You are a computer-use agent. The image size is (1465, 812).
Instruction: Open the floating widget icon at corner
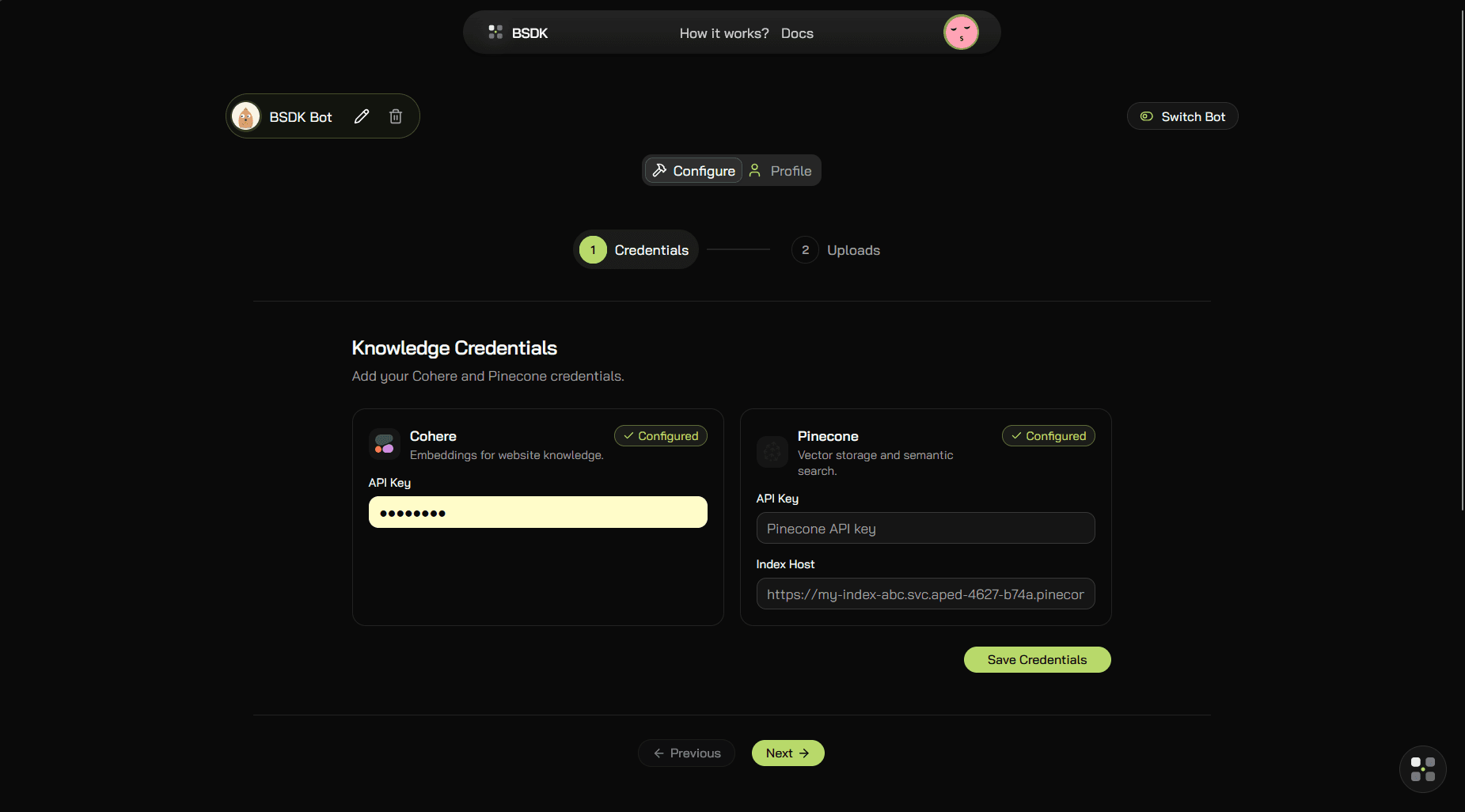pyautogui.click(x=1423, y=769)
